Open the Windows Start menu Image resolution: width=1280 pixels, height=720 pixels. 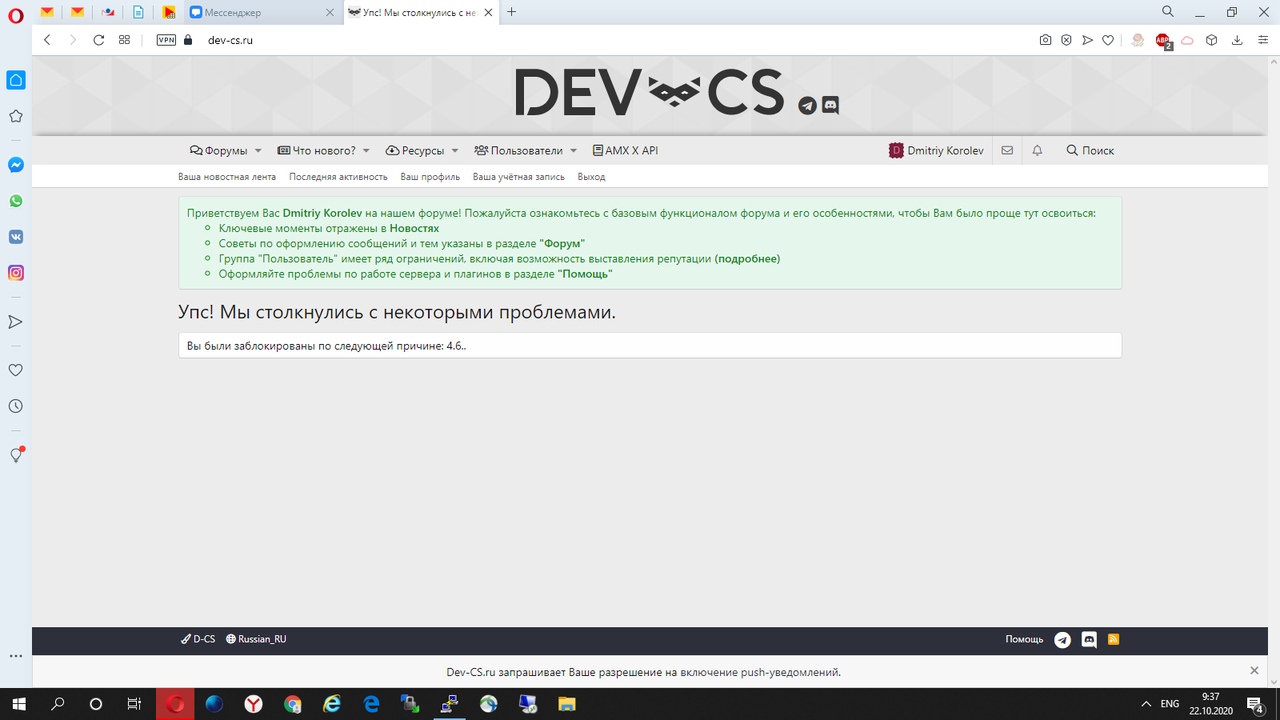(18, 704)
